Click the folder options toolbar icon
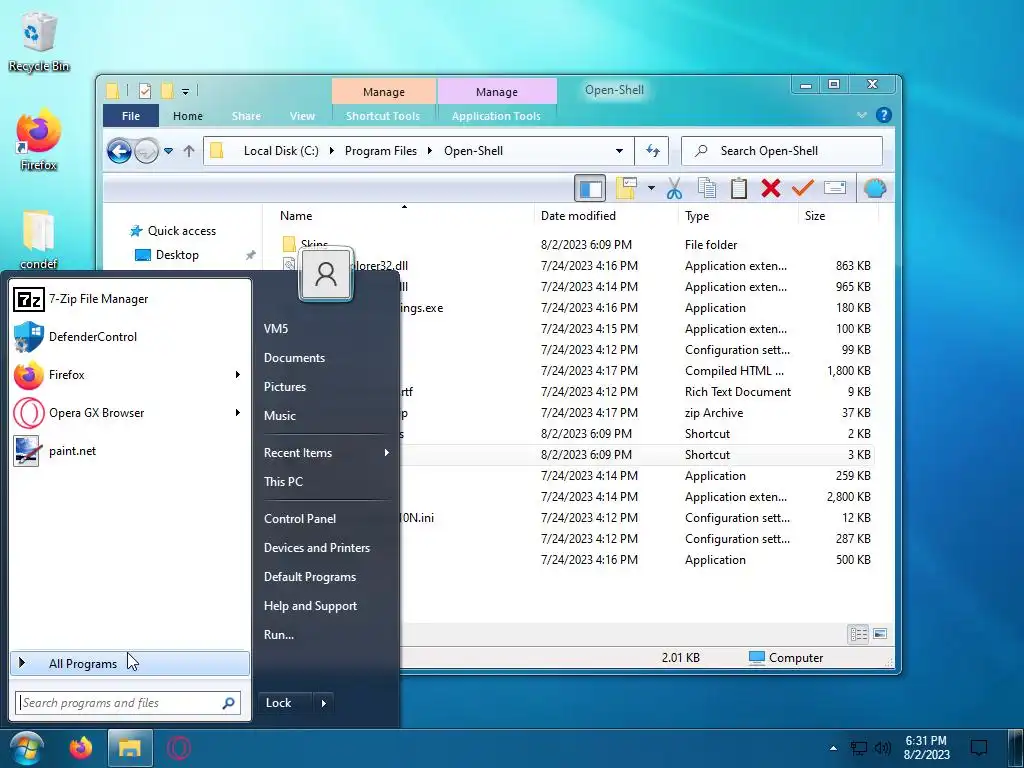Image resolution: width=1024 pixels, height=768 pixels. pos(626,189)
